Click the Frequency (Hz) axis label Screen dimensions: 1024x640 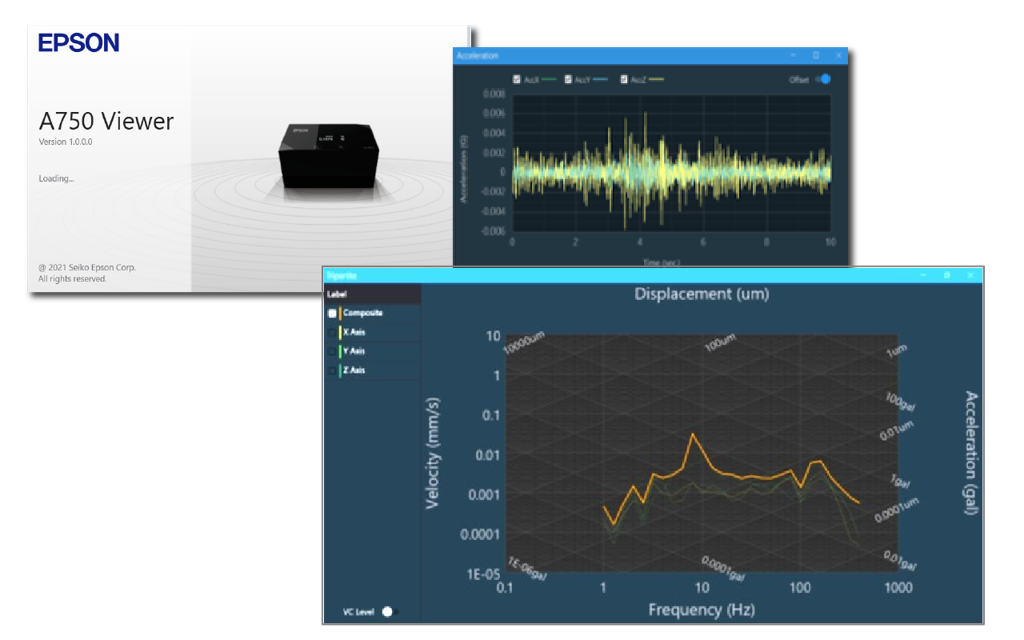click(x=701, y=610)
